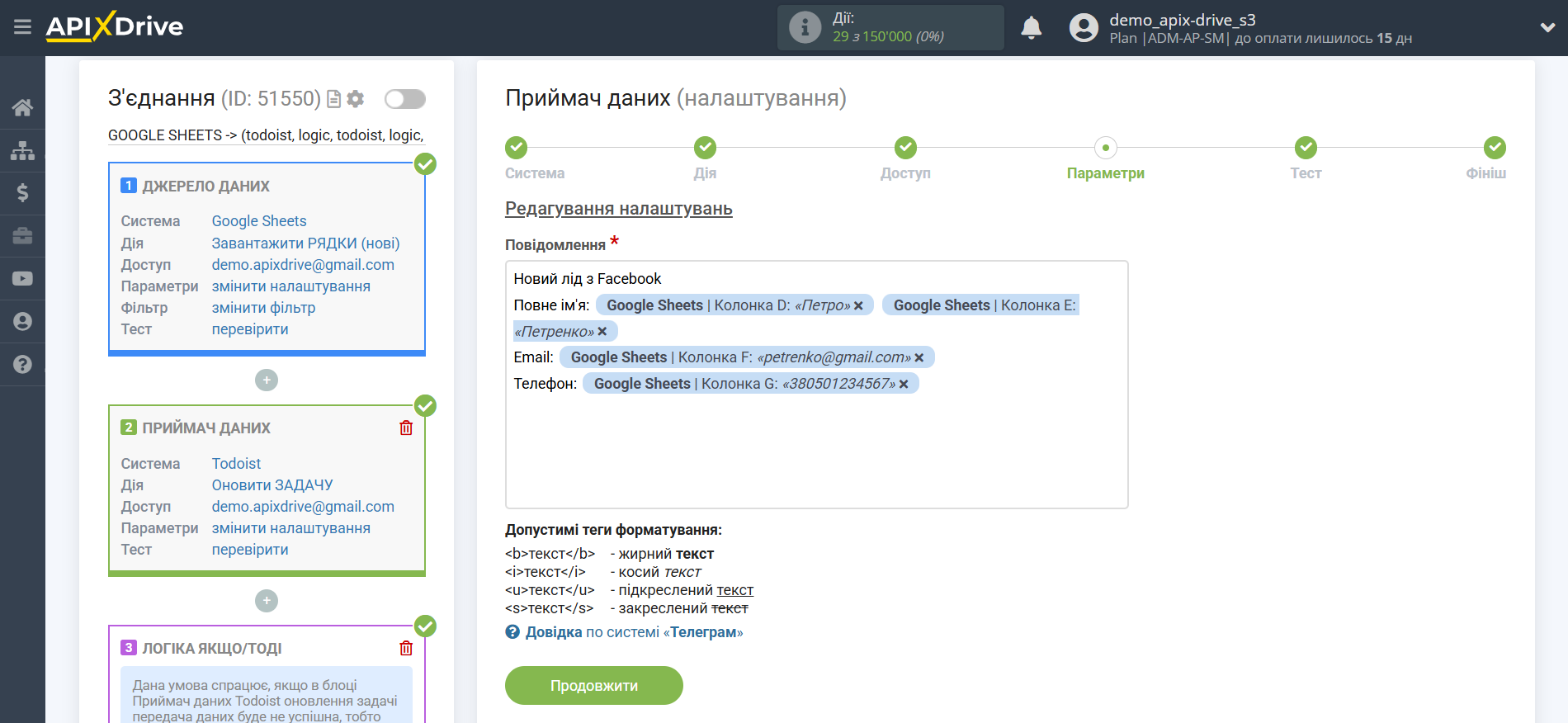Click the Дії usage counter
The width and height of the screenshot is (1568, 723).
coord(889,27)
